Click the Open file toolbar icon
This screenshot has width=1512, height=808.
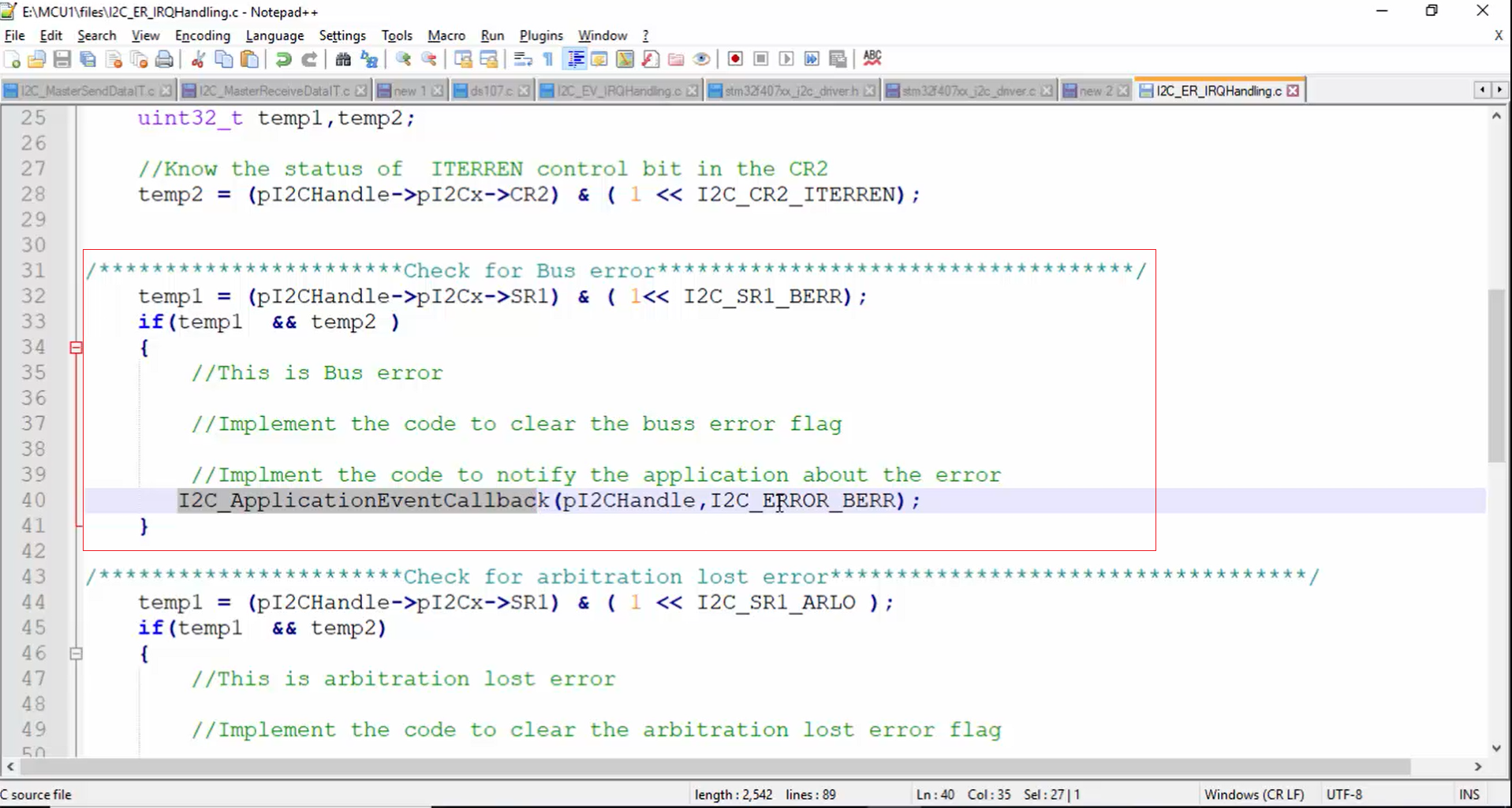coord(36,59)
